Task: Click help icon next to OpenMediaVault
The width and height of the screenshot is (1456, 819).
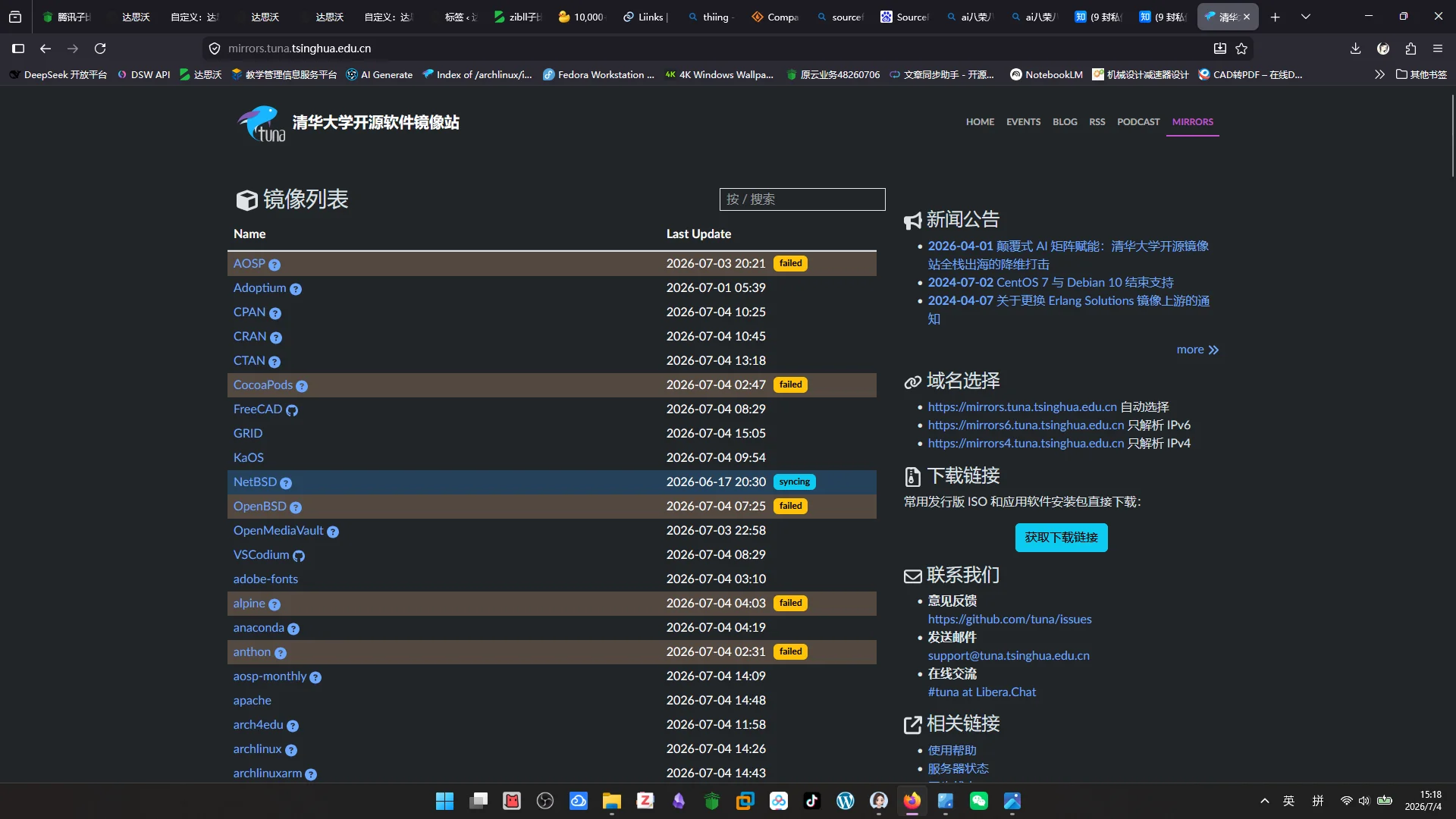Action: coord(333,532)
